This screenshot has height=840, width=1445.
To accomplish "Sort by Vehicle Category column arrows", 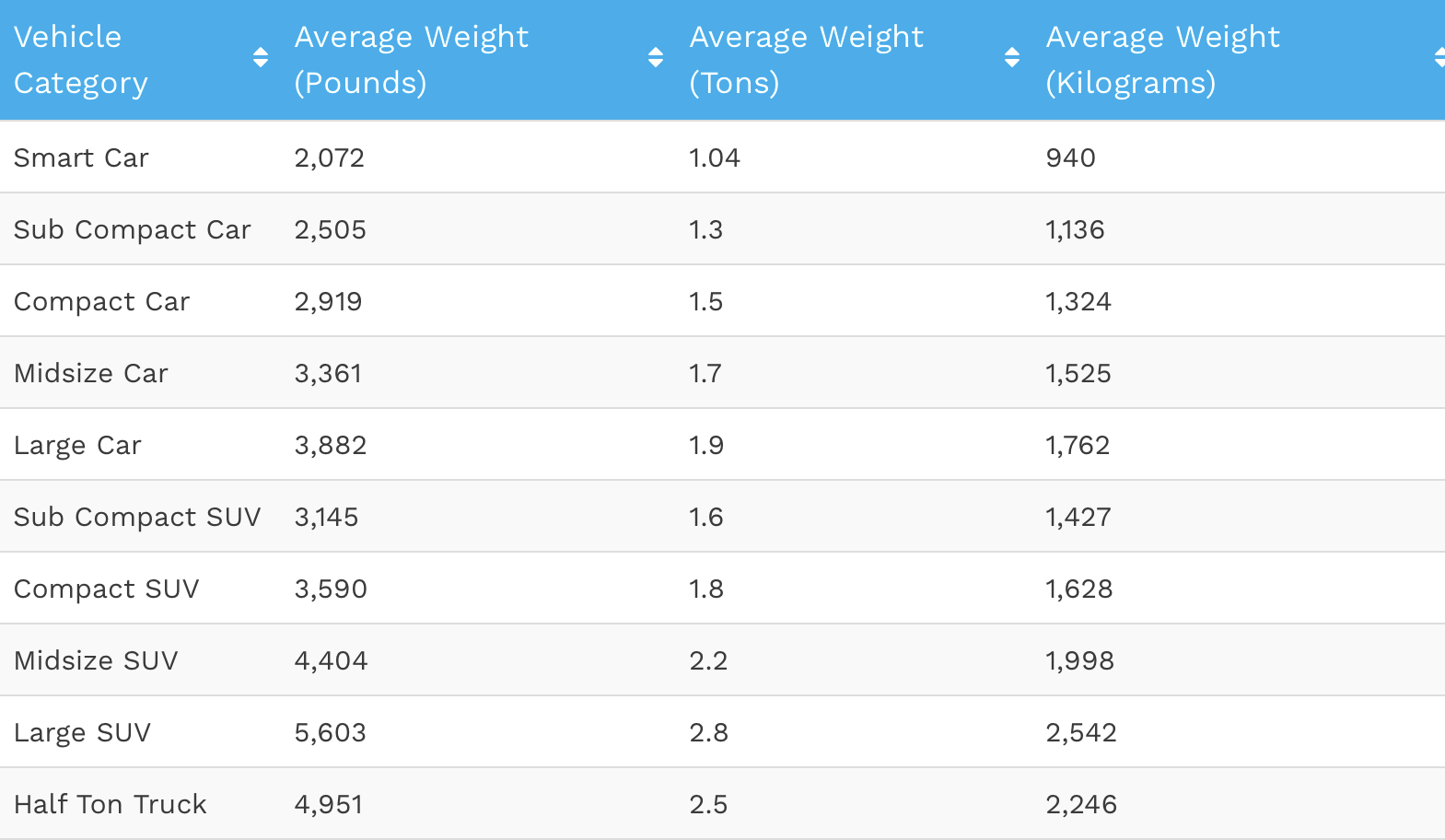I will click(261, 58).
